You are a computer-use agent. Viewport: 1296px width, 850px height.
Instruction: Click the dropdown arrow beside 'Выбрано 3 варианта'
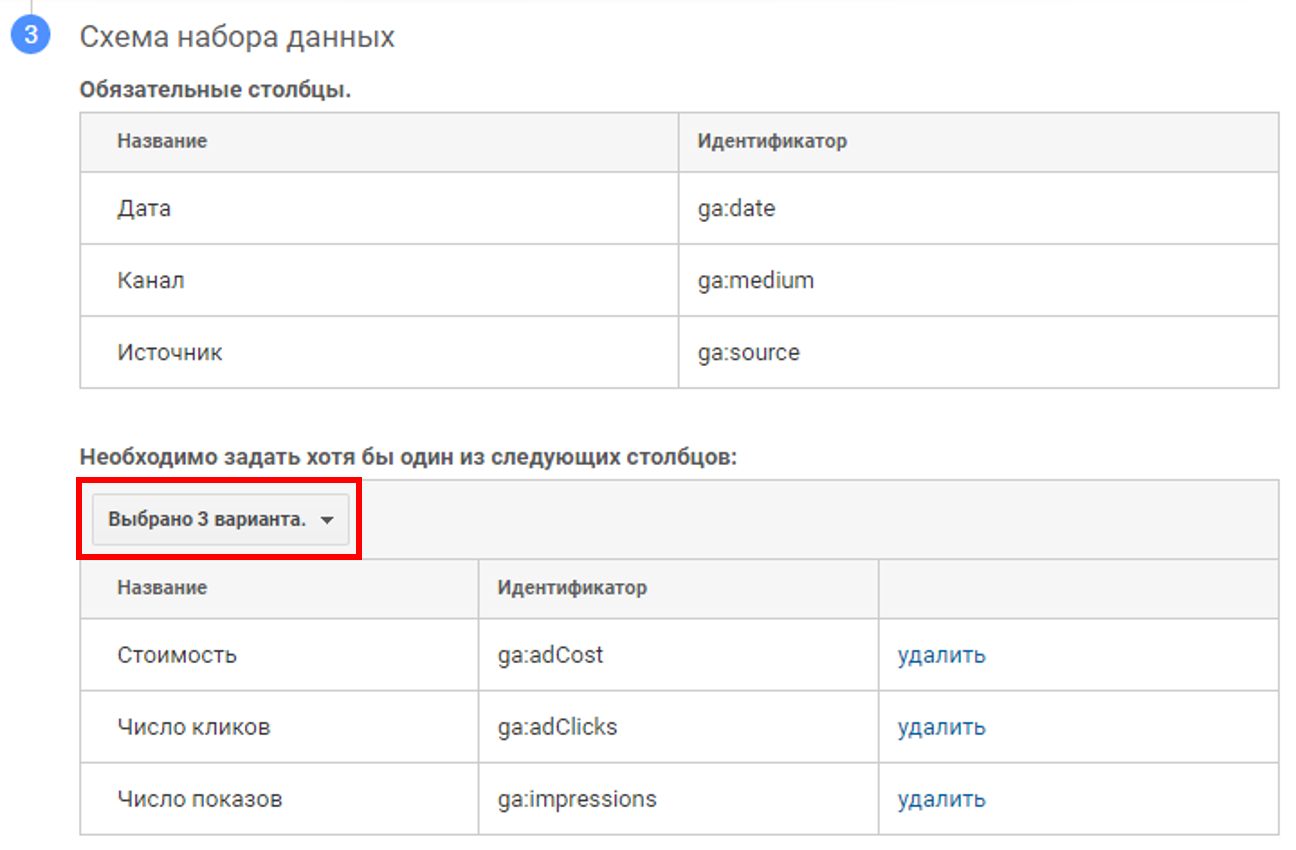pyautogui.click(x=326, y=520)
